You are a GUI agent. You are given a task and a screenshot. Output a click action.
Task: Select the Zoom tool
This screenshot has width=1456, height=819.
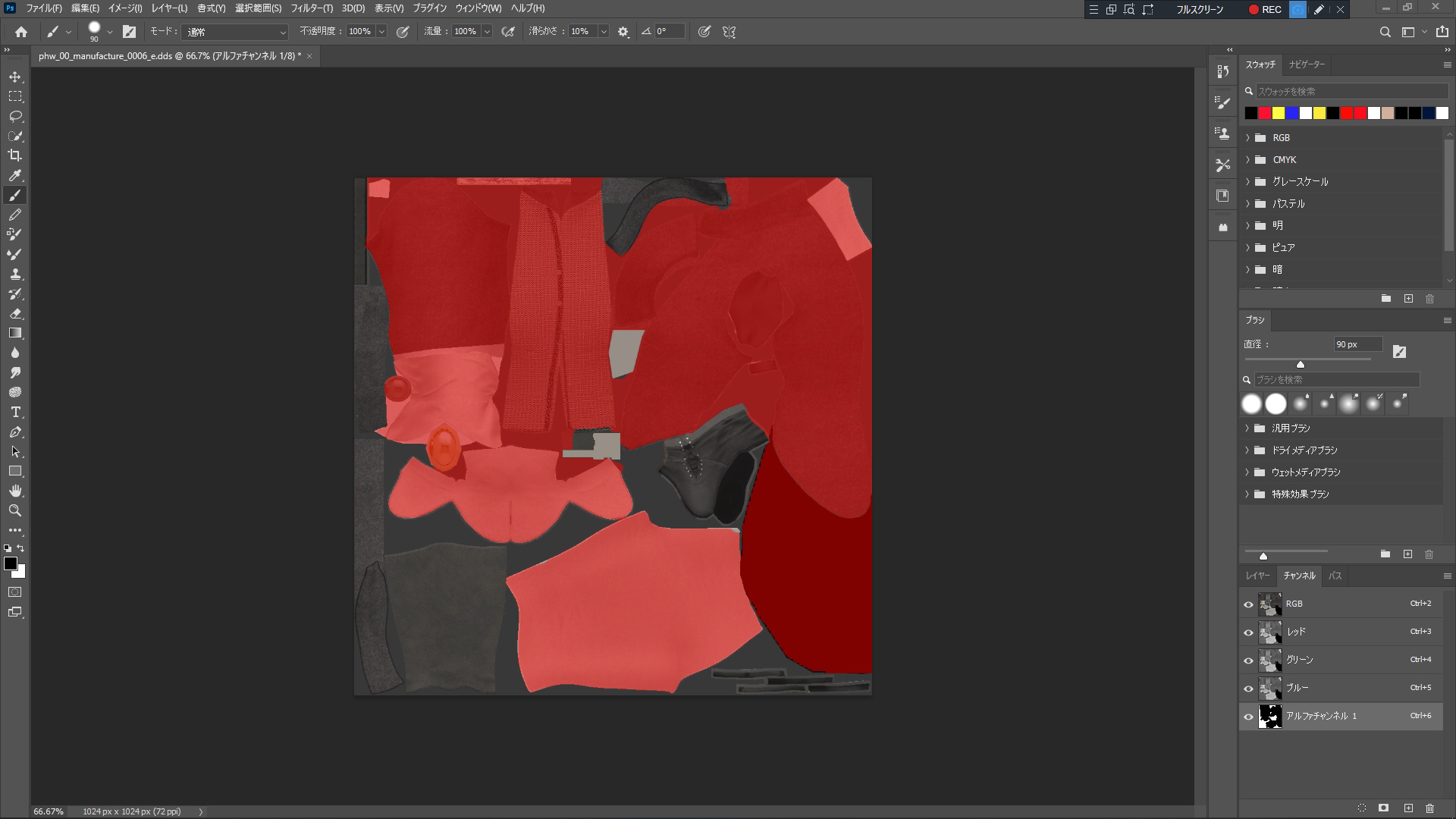coord(15,510)
